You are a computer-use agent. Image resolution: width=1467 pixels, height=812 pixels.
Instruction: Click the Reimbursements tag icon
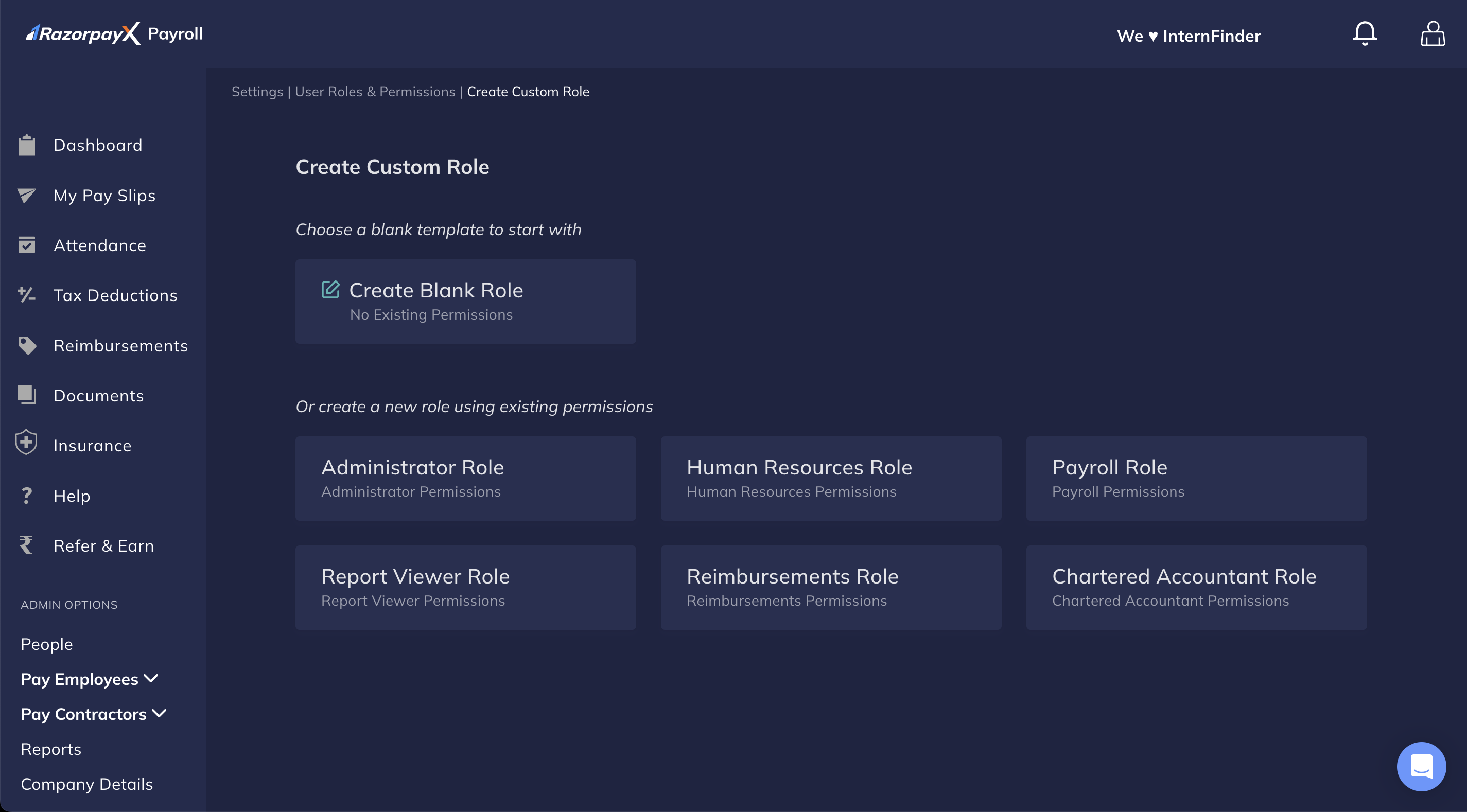[x=27, y=345]
